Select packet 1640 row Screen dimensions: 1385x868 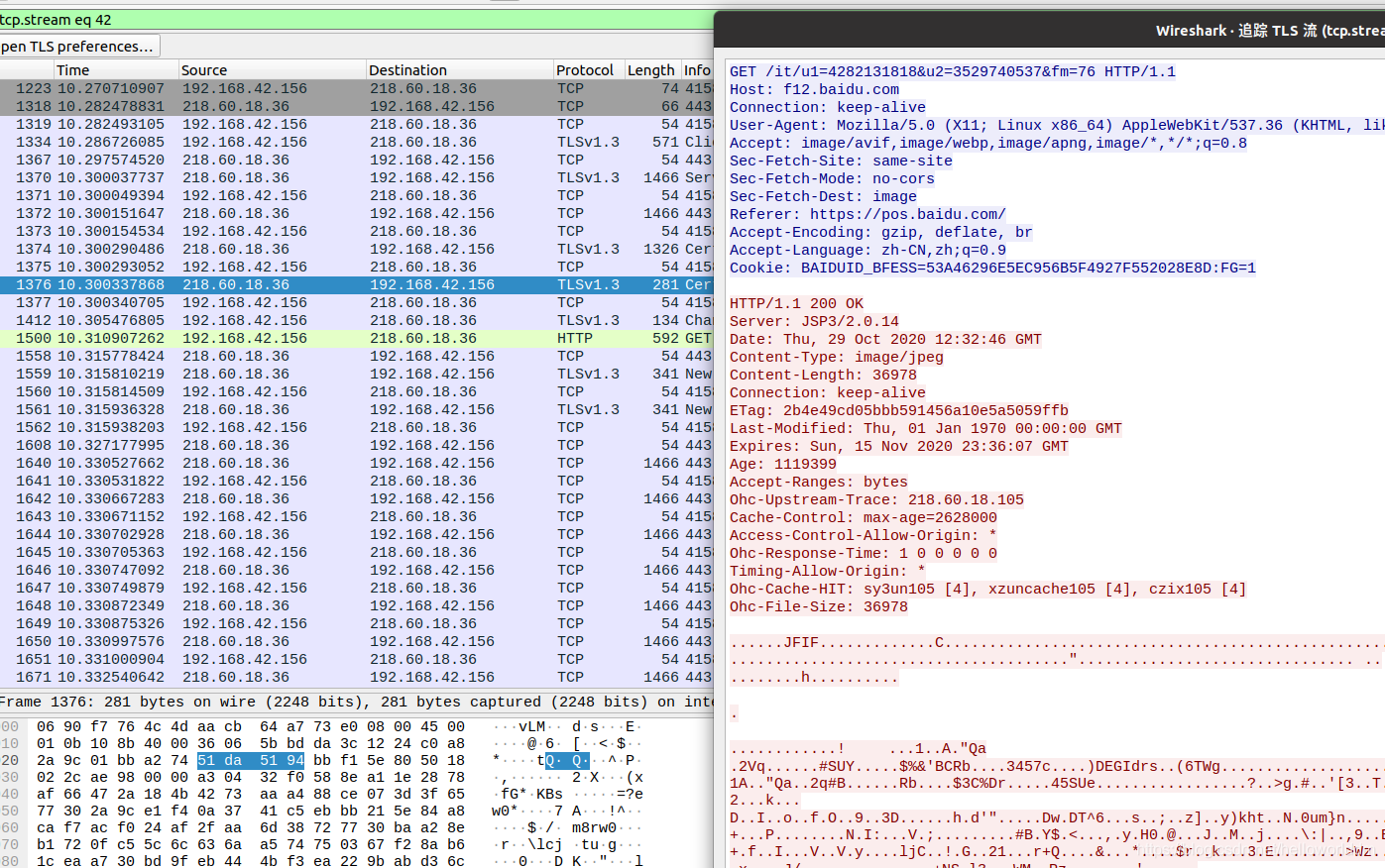coord(357,463)
